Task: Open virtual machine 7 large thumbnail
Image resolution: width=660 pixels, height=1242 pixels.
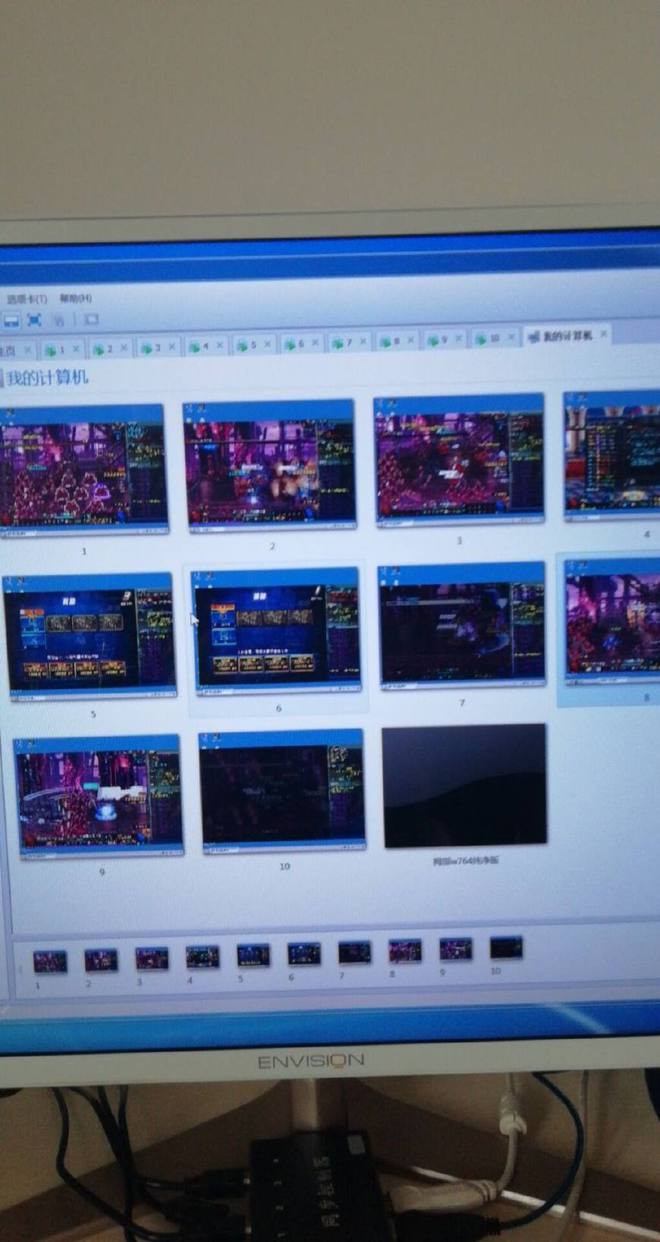Action: pyautogui.click(x=462, y=625)
